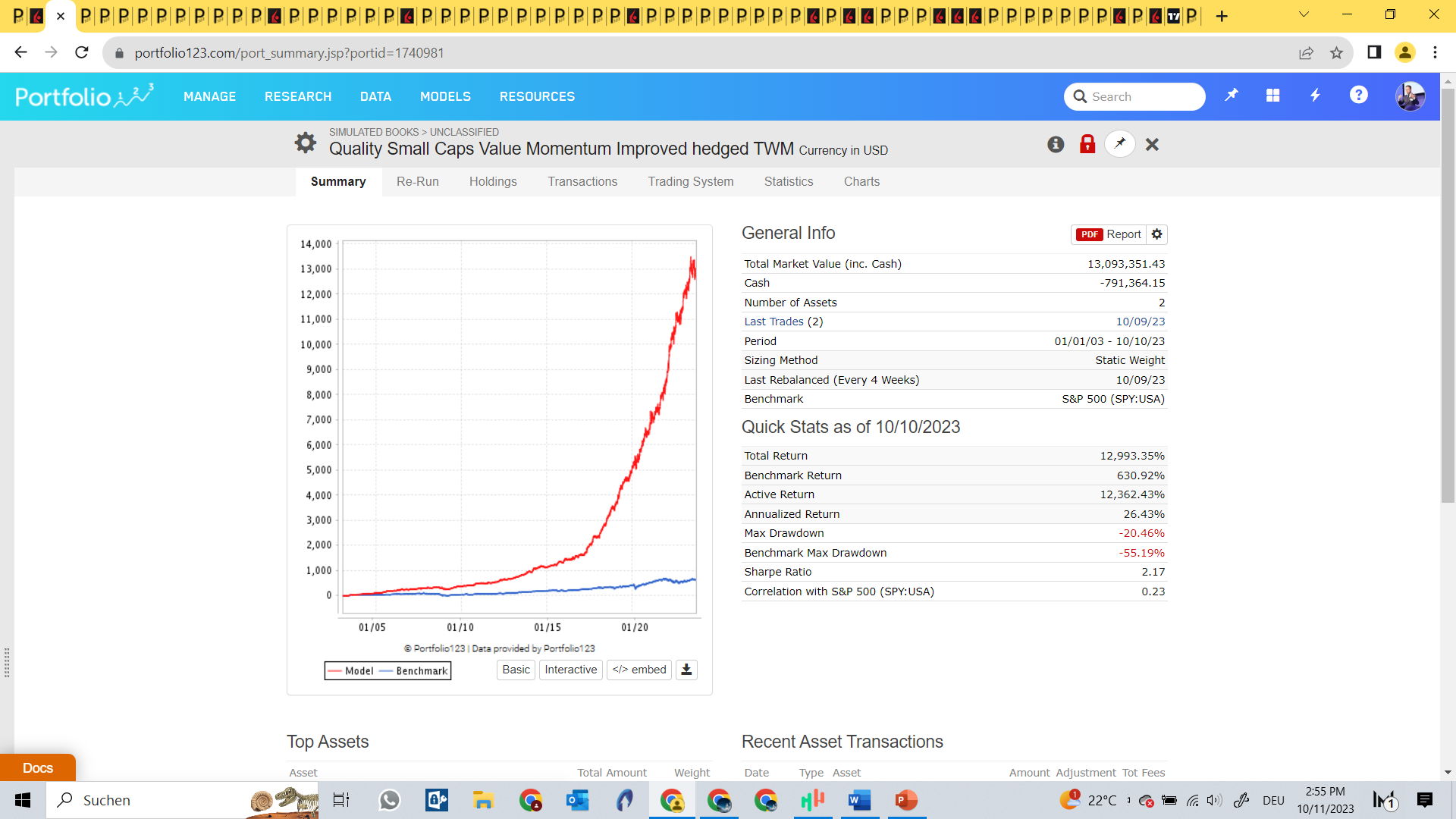Open the Last Trades link

pos(773,322)
